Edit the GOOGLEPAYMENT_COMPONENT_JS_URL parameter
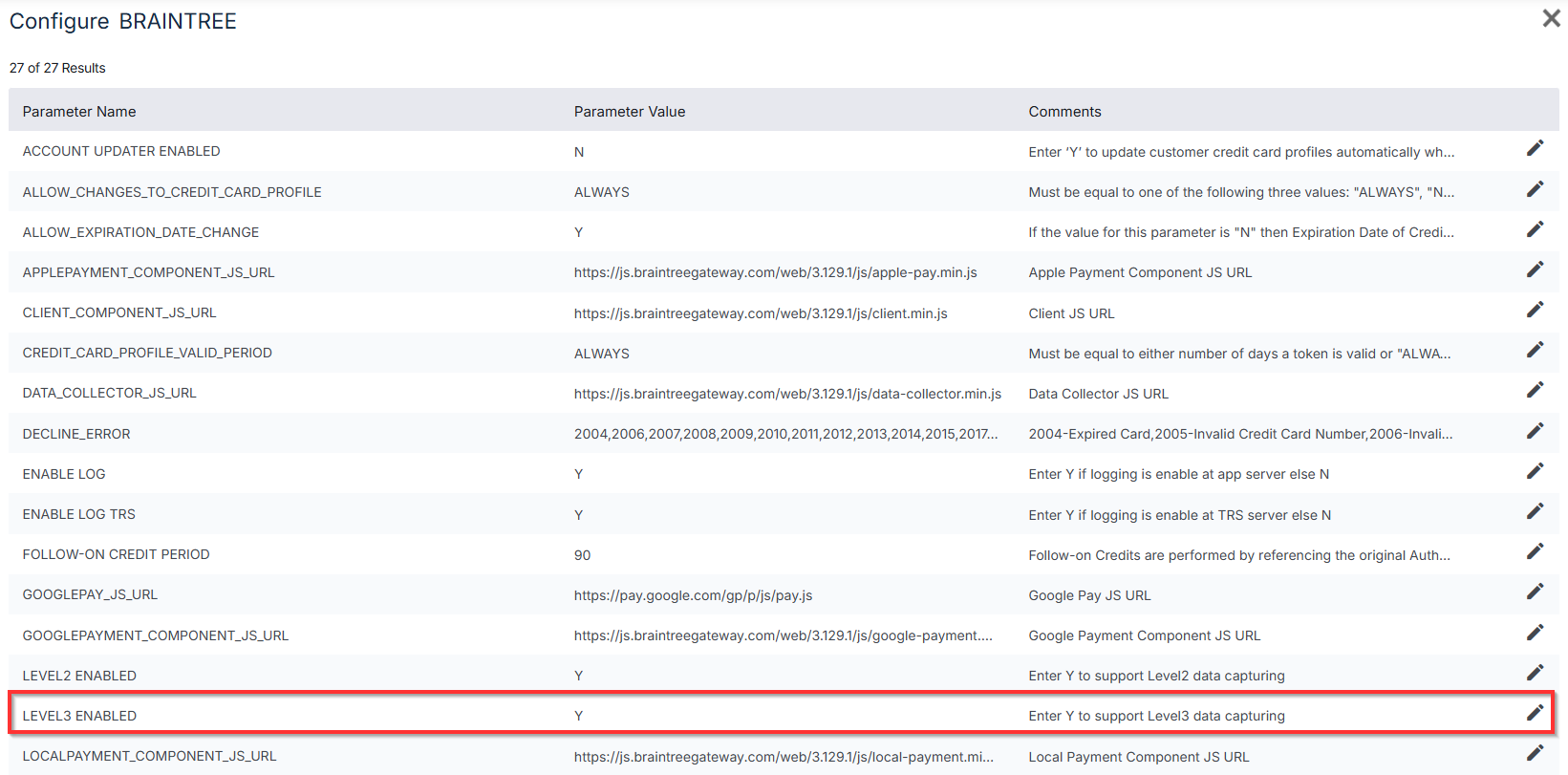 click(x=1535, y=633)
